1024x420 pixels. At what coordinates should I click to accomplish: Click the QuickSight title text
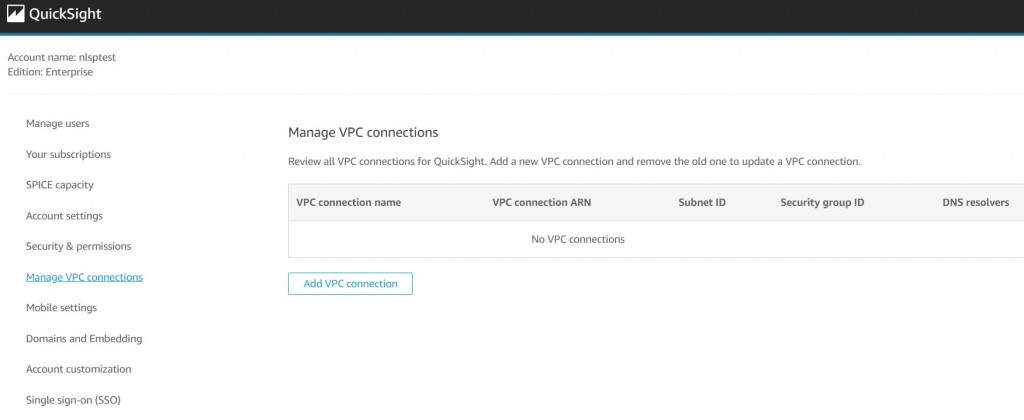tap(65, 15)
